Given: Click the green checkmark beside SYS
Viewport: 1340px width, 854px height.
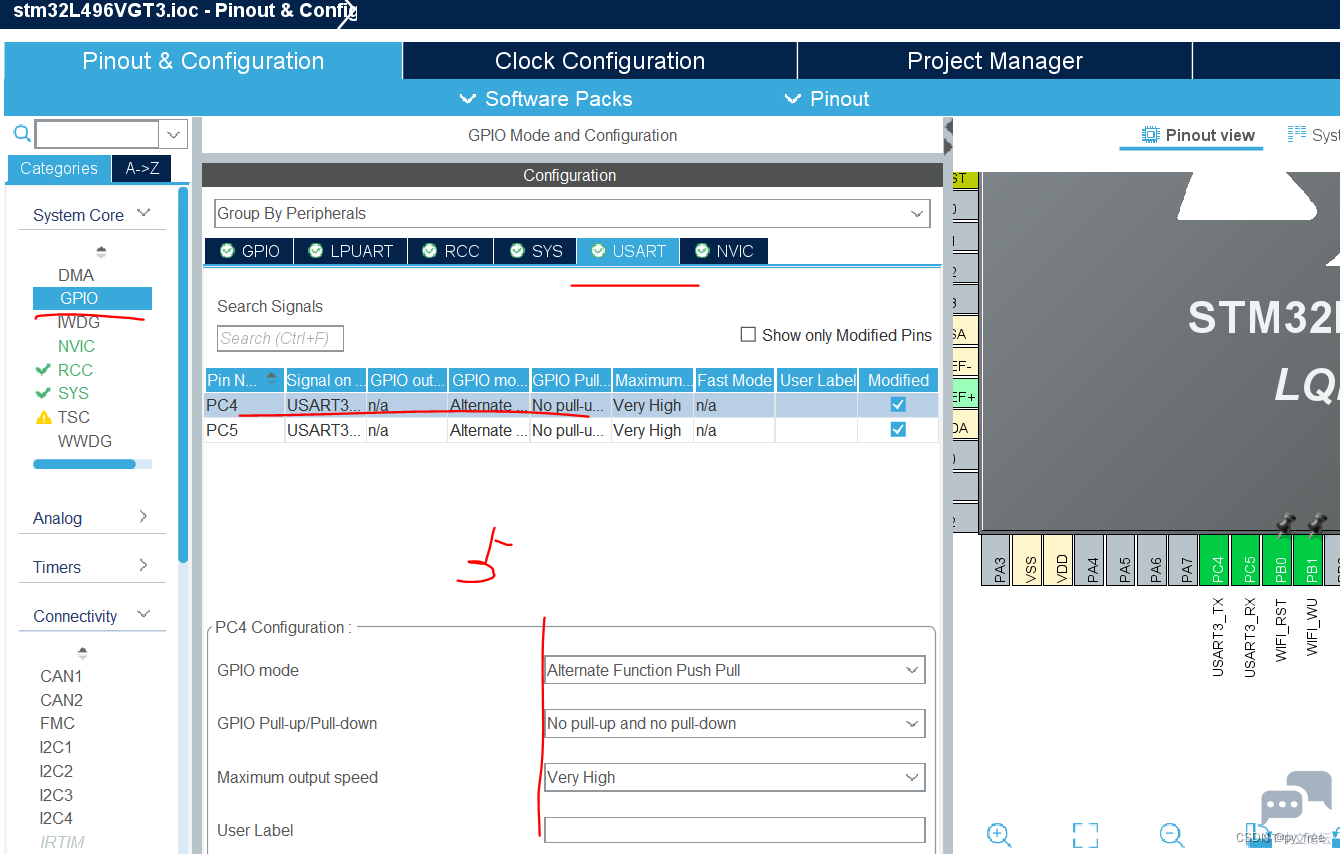Looking at the screenshot, I should (x=43, y=393).
